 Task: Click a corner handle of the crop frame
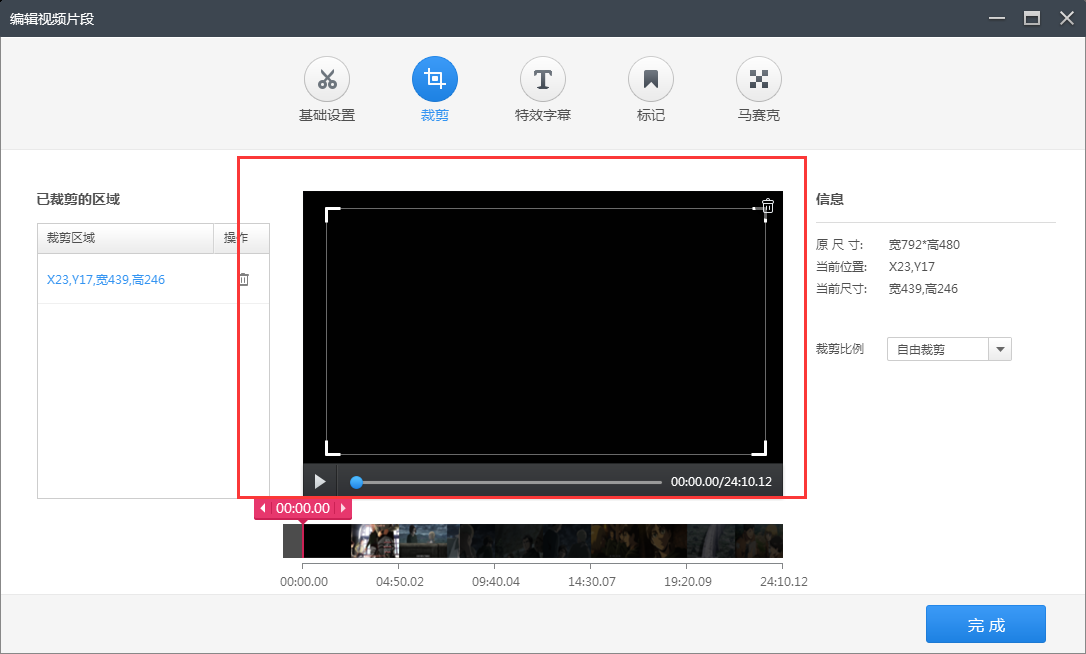tap(328, 209)
